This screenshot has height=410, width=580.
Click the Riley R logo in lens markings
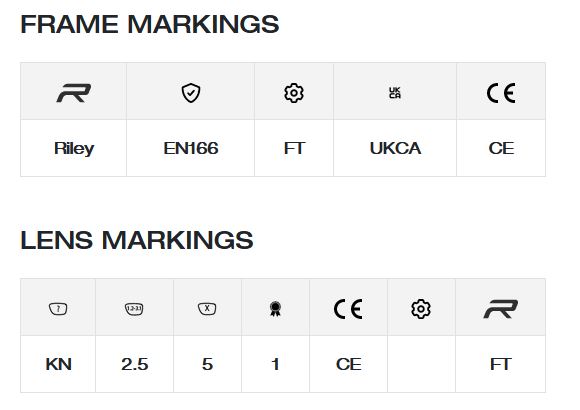[501, 309]
